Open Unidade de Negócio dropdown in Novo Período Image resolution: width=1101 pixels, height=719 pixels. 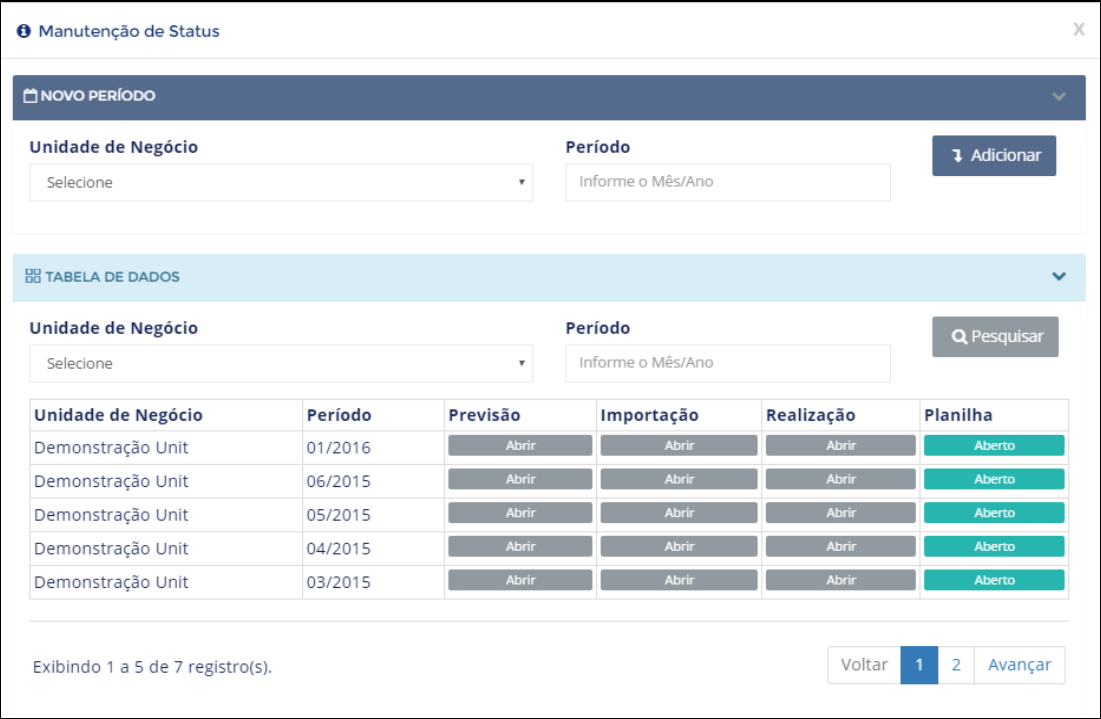pos(281,183)
